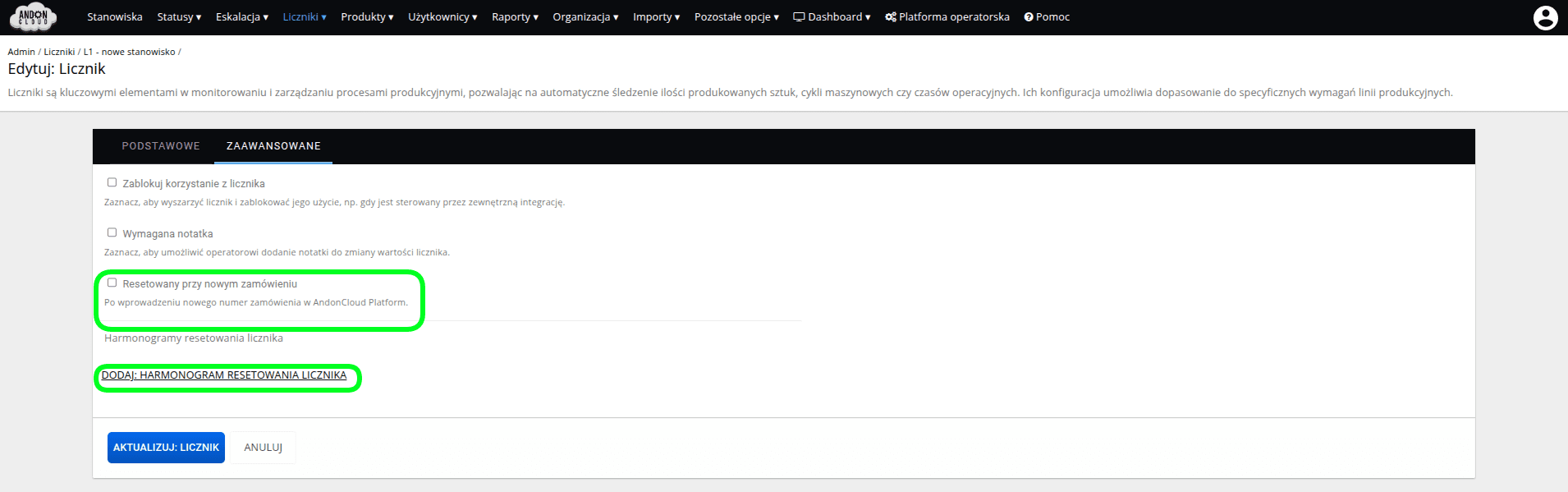The width and height of the screenshot is (1568, 492).
Task: Switch to the Podstawowe tab
Action: click(x=161, y=146)
